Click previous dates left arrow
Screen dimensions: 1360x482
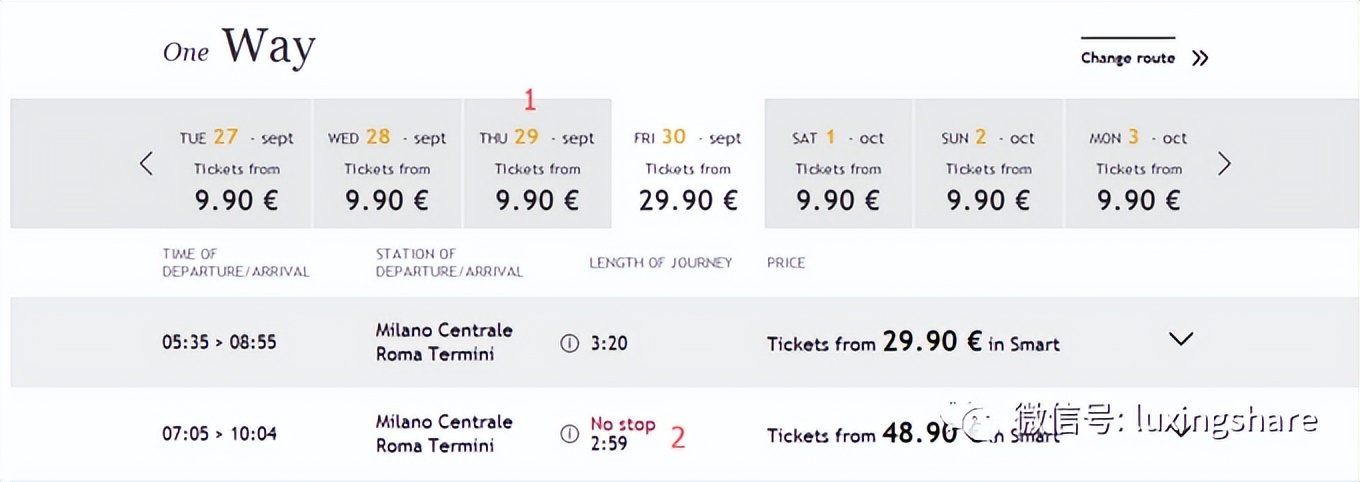(x=146, y=164)
